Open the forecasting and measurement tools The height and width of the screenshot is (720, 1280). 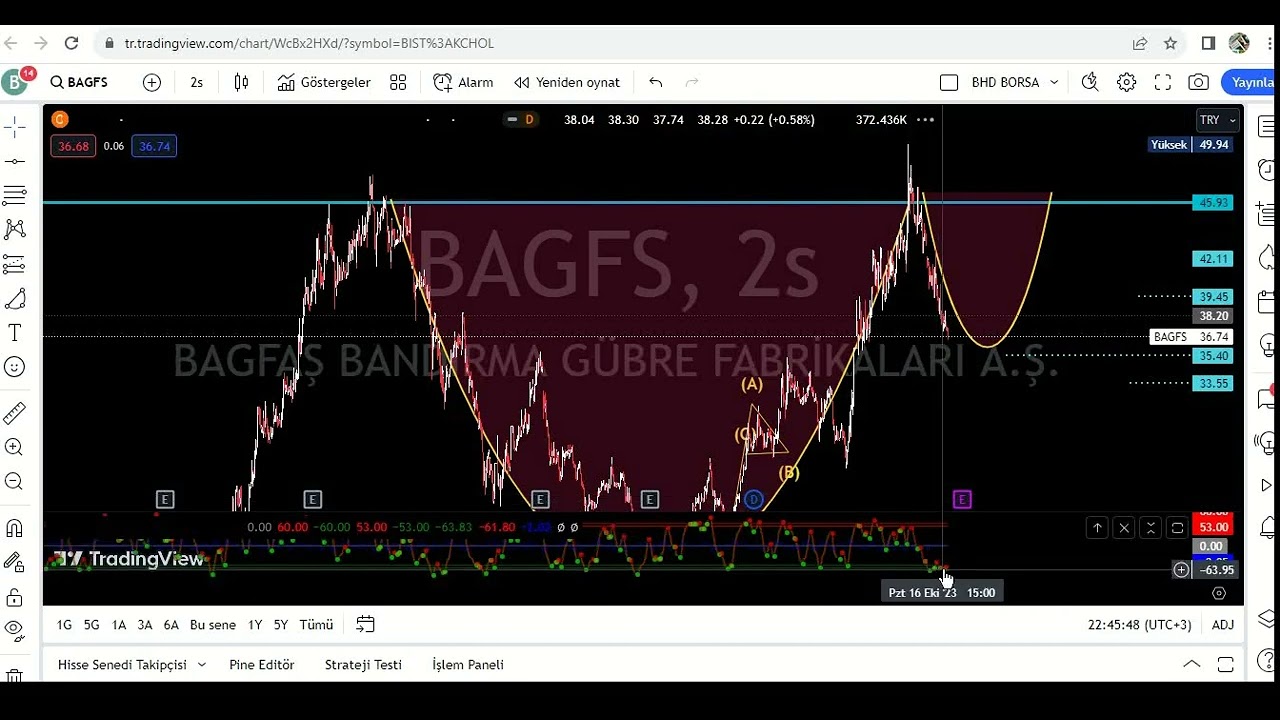tap(14, 264)
